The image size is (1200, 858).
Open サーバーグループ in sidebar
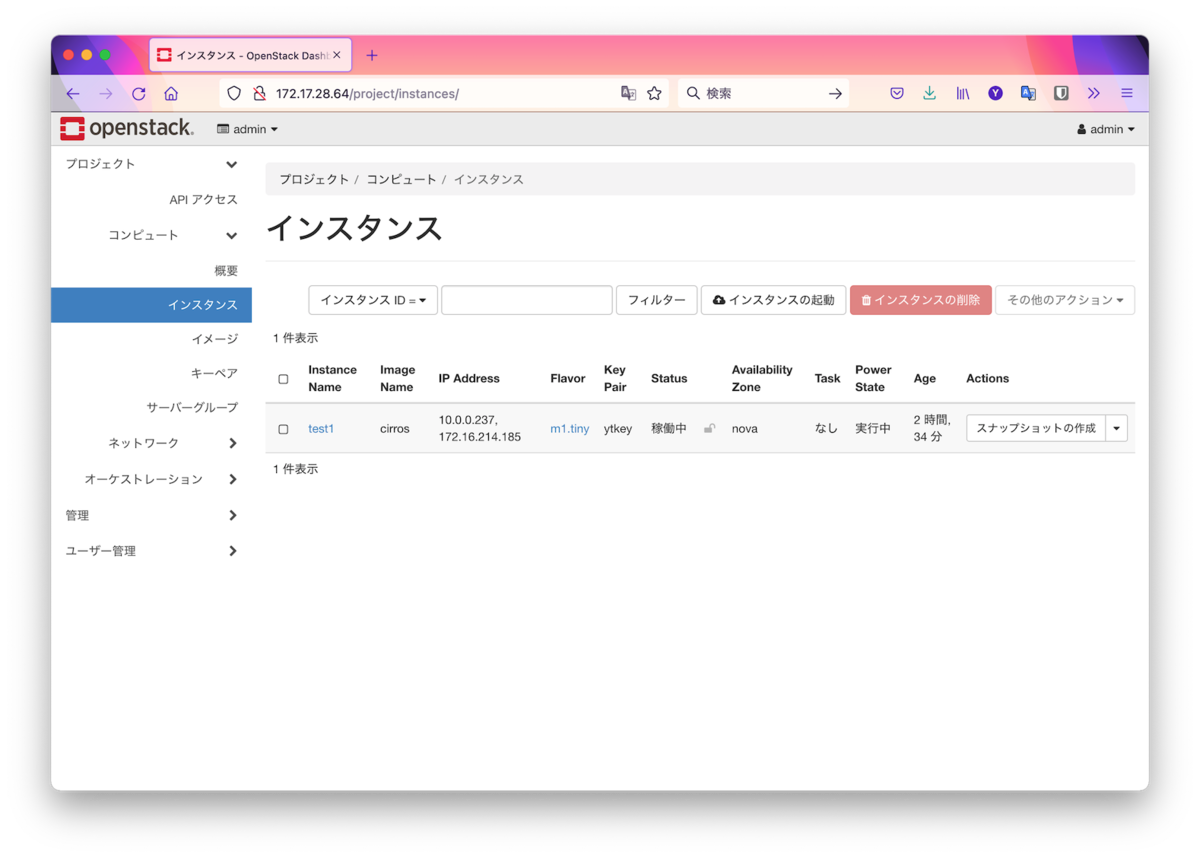click(192, 407)
